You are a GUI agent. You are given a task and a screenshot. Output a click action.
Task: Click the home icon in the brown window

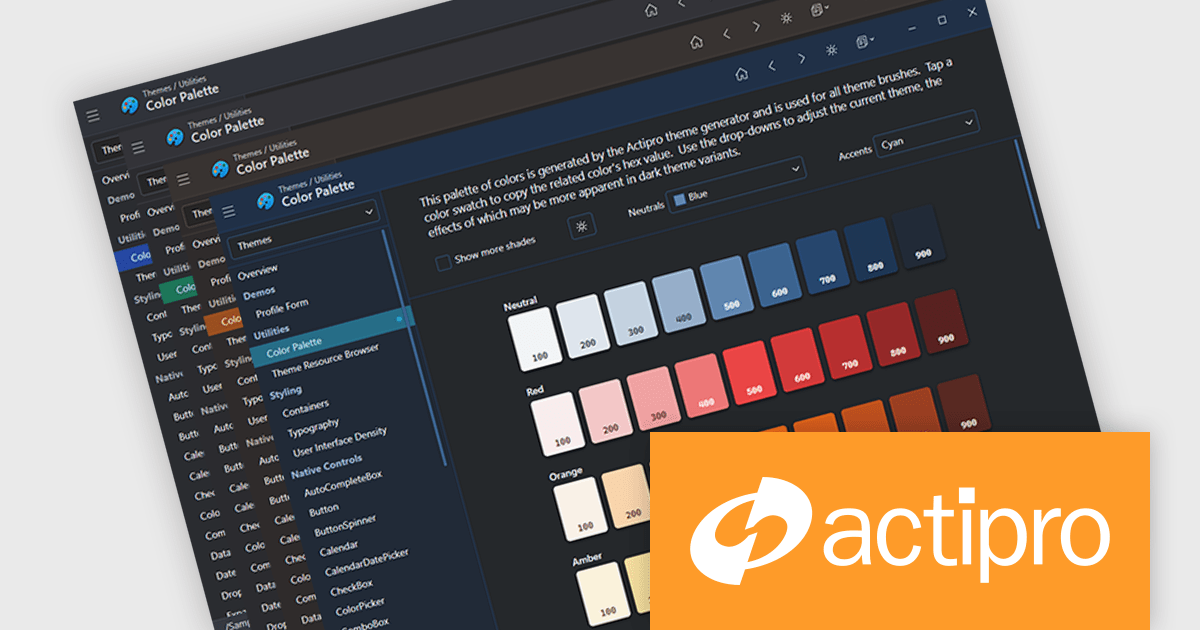click(x=696, y=42)
